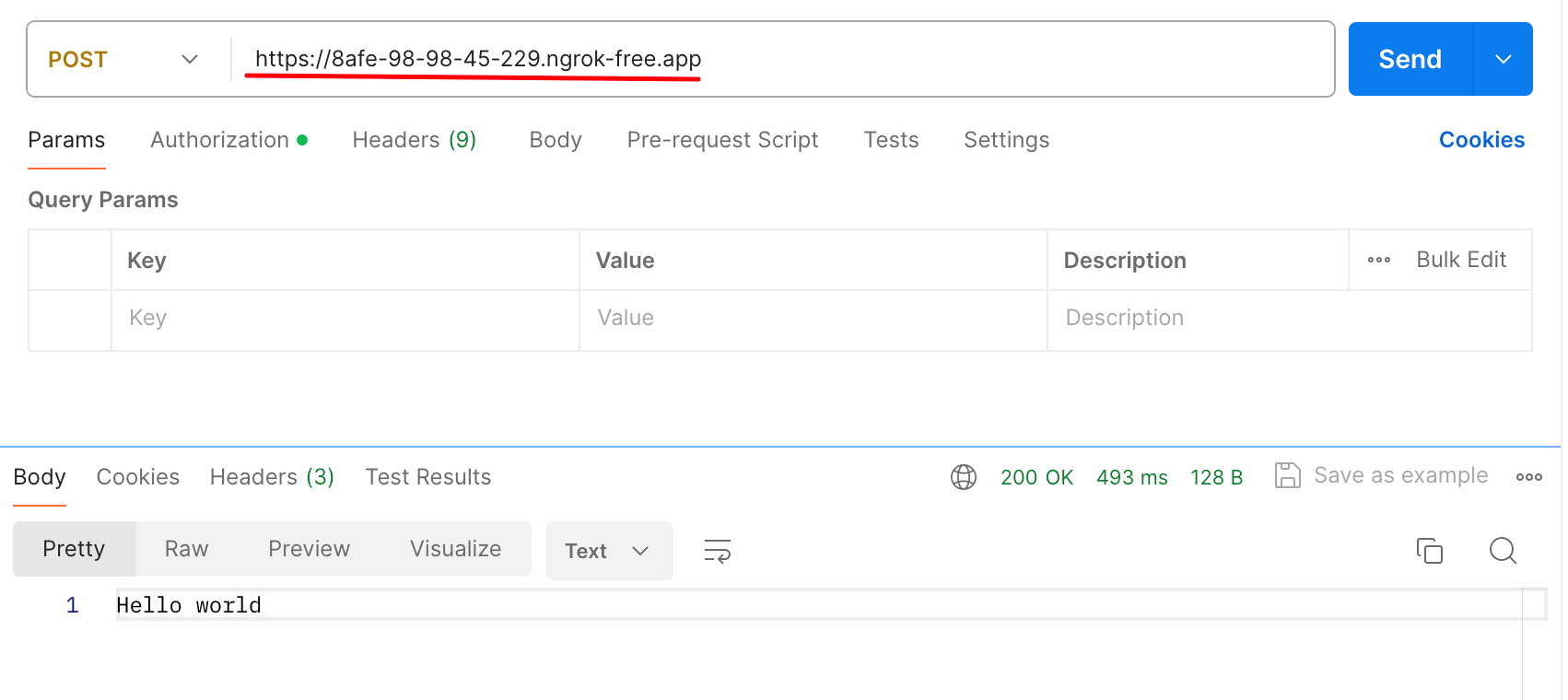Open search in response with magnifier icon
Image resolution: width=1568 pixels, height=700 pixels.
coord(1503,551)
